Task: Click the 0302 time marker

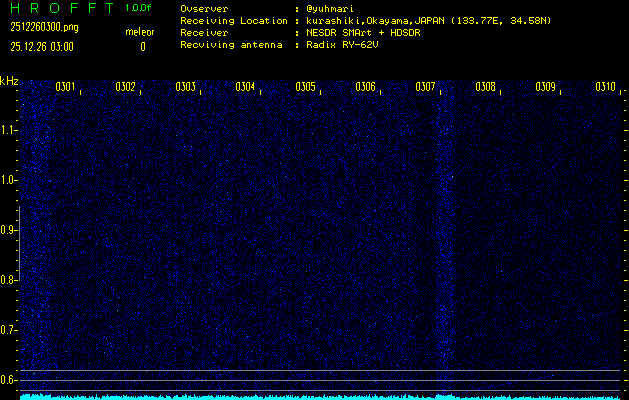Action: tap(125, 87)
